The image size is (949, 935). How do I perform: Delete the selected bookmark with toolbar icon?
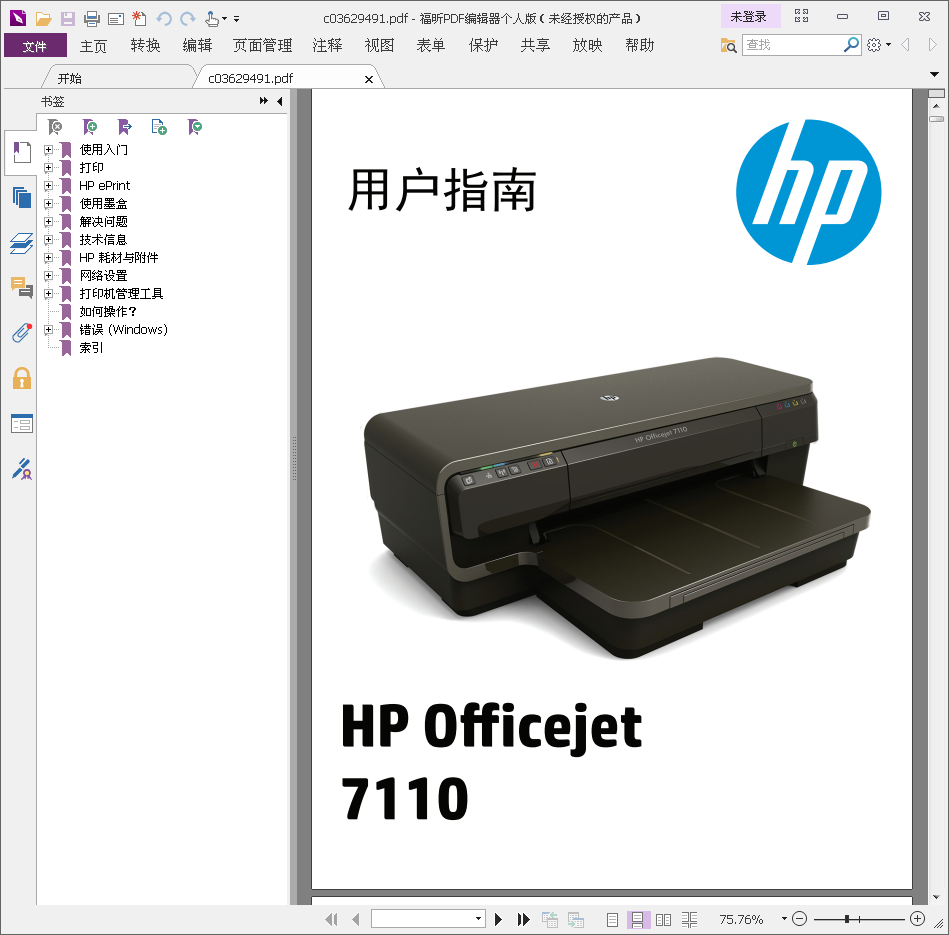(55, 126)
